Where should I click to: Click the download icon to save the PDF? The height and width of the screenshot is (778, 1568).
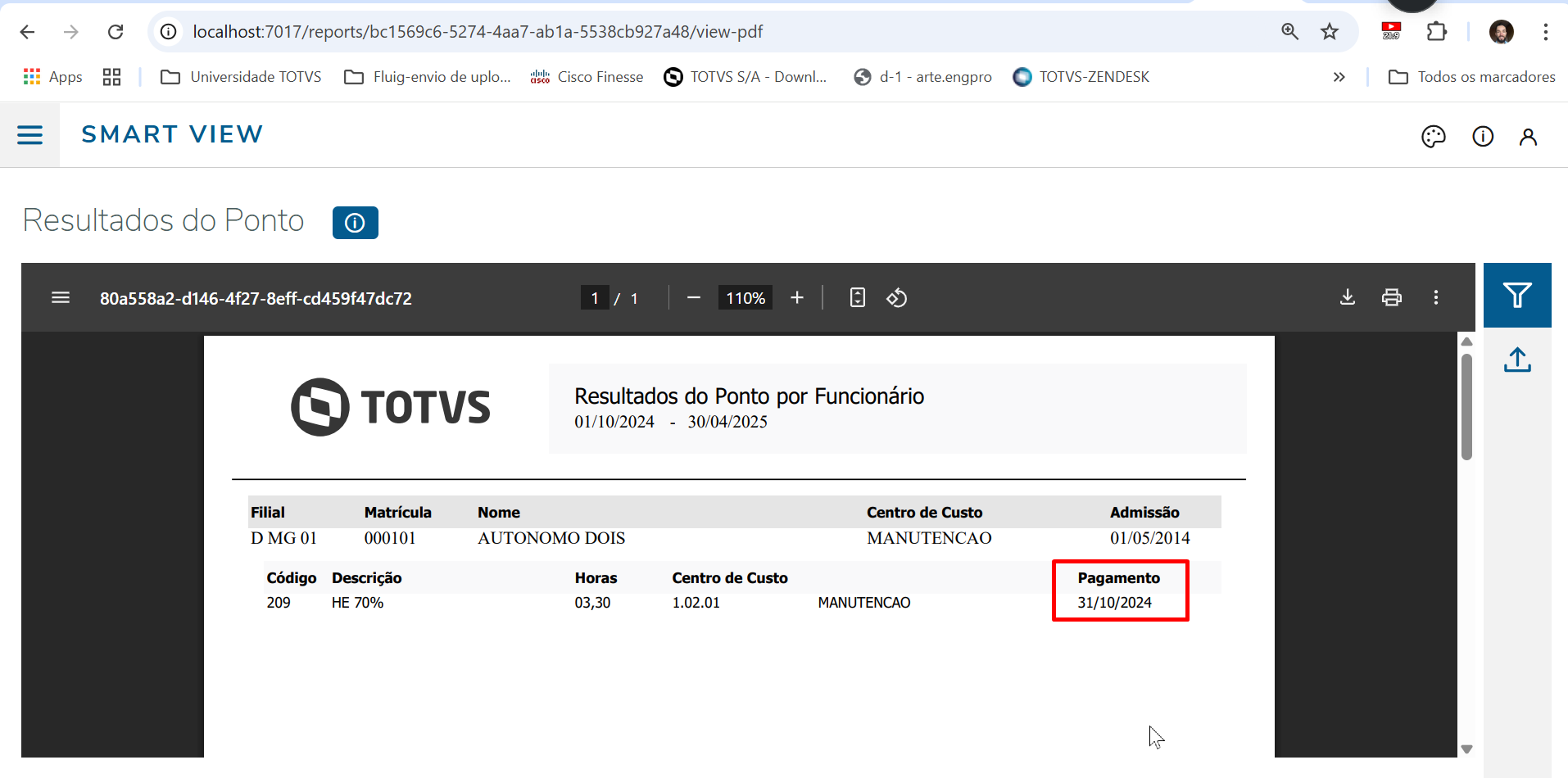(1348, 297)
